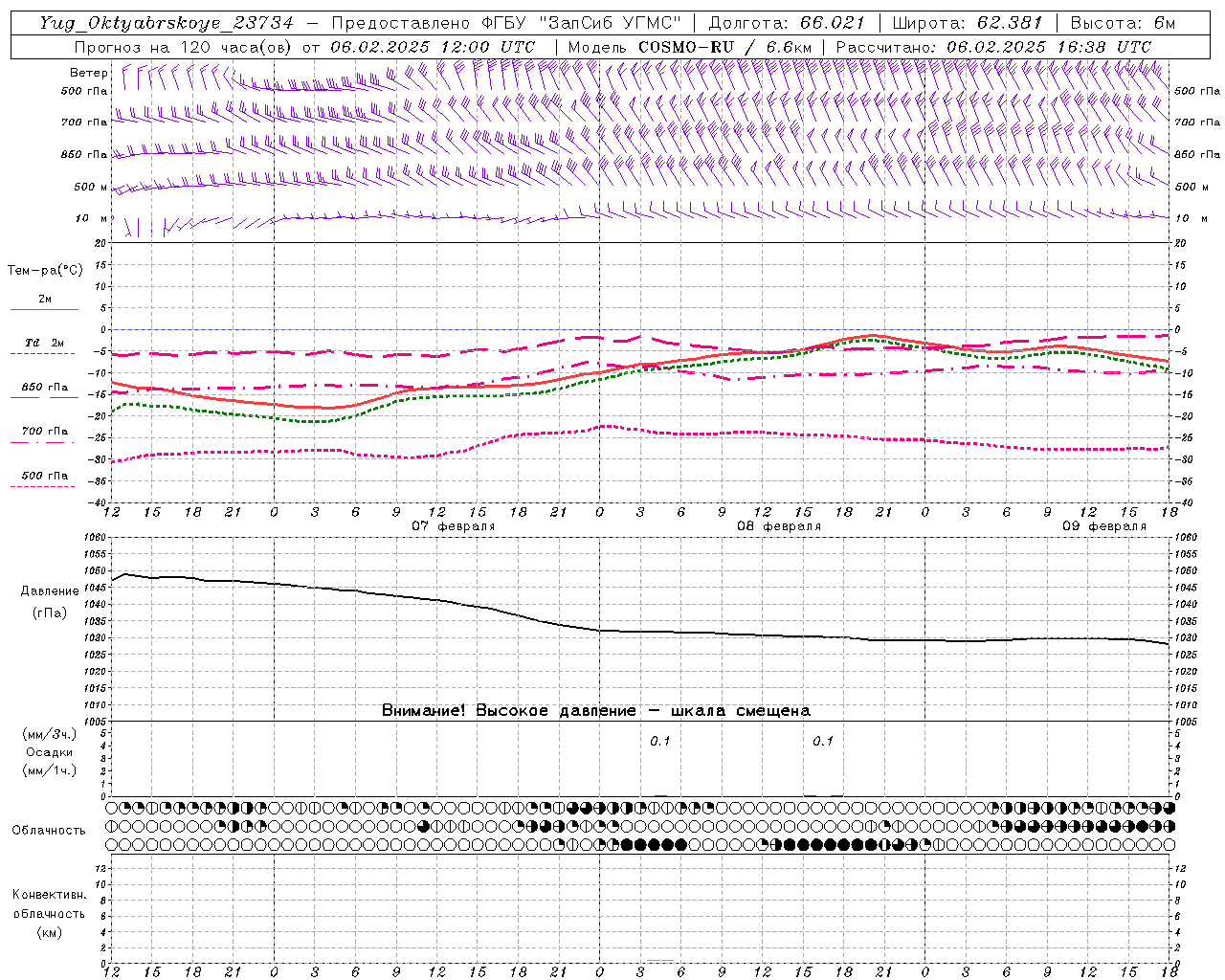
Task: Click the 'Долгота: 66.021' header value
Action: [x=787, y=23]
